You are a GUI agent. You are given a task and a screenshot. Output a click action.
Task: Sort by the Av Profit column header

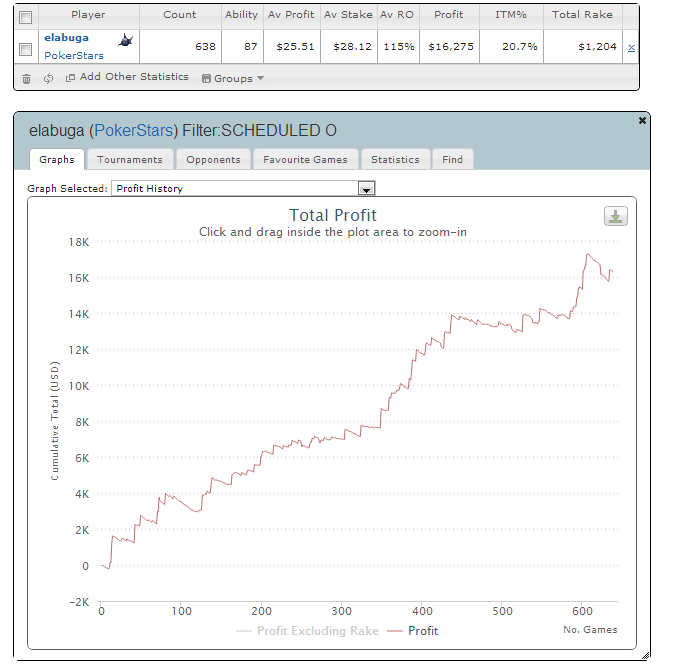click(x=291, y=15)
